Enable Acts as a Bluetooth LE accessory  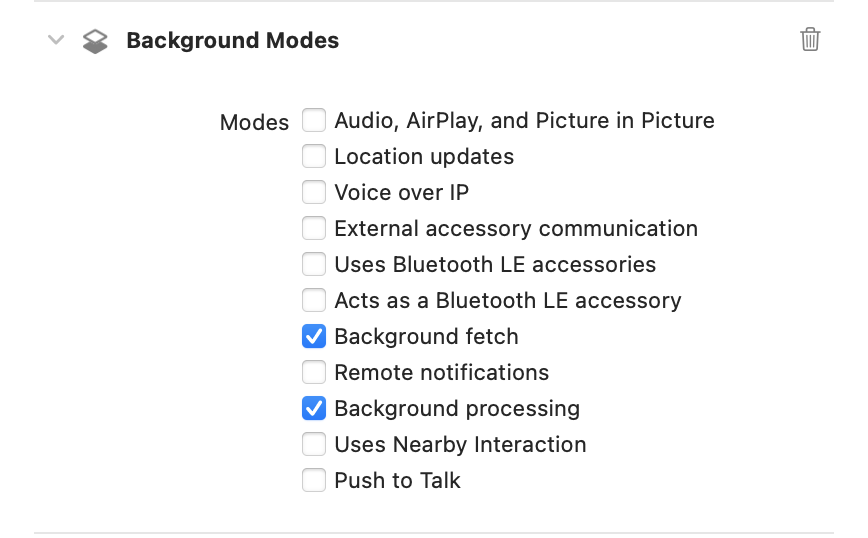(x=314, y=301)
